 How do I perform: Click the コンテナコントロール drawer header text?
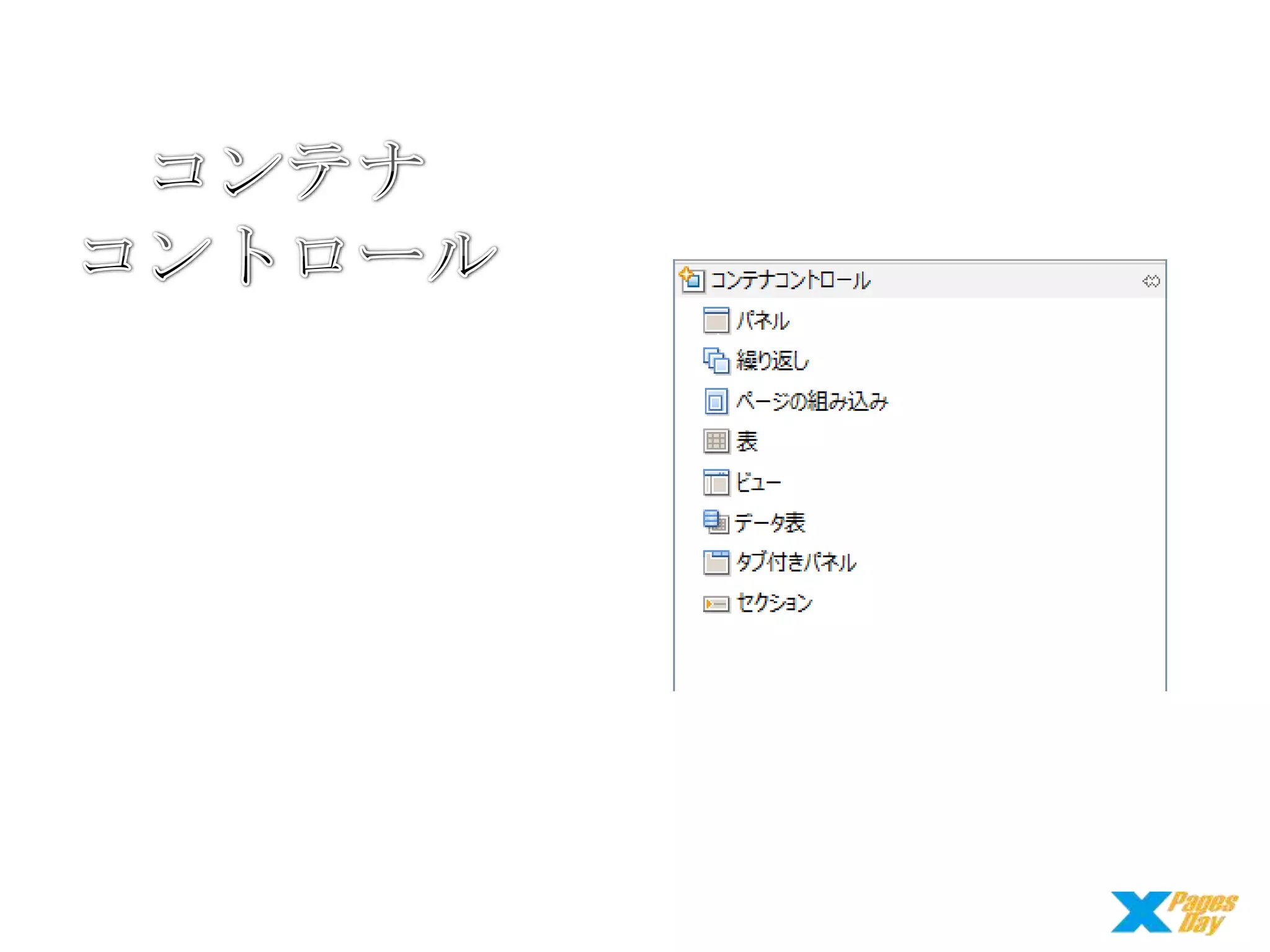(790, 280)
